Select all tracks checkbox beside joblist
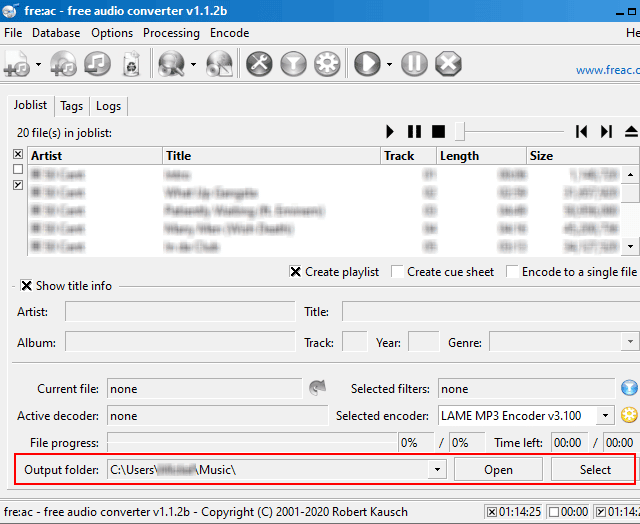640x524 pixels. (18, 154)
